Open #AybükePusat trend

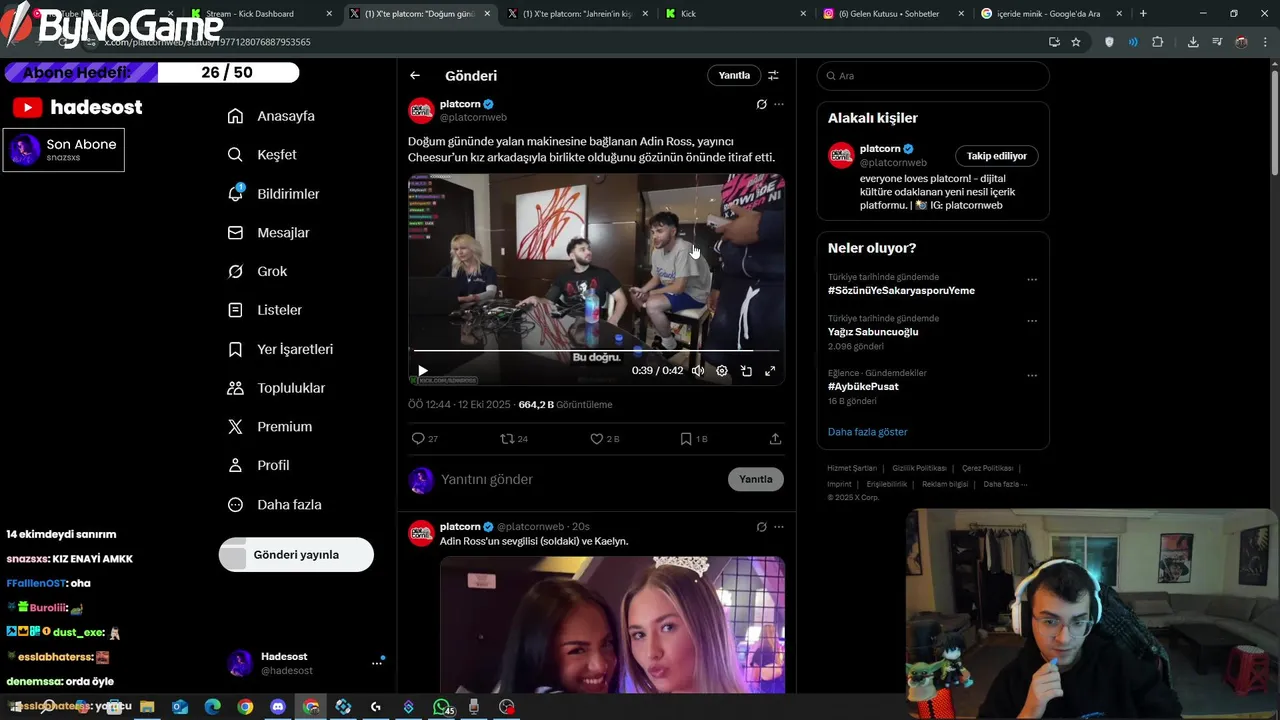tap(863, 386)
